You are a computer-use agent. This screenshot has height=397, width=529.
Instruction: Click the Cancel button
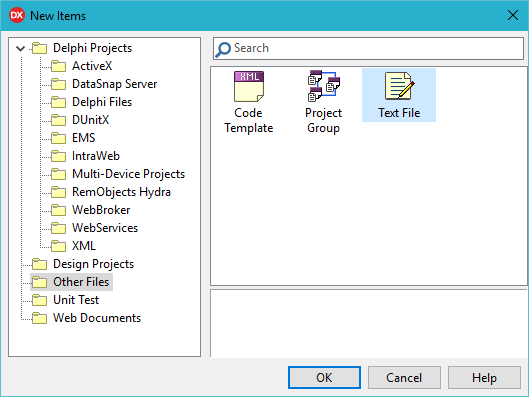pos(404,377)
